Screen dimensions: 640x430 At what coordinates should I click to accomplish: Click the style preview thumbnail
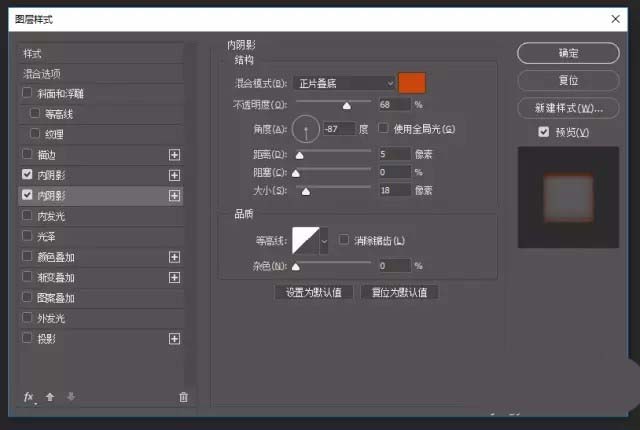[568, 197]
